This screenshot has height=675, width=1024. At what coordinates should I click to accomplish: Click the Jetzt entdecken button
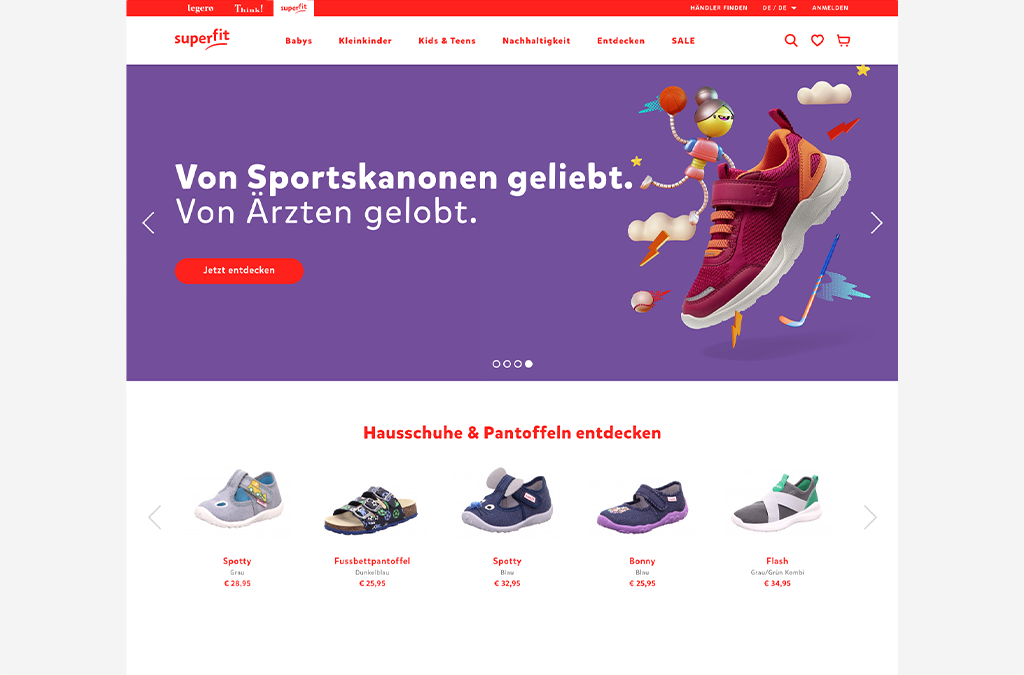[x=239, y=270]
